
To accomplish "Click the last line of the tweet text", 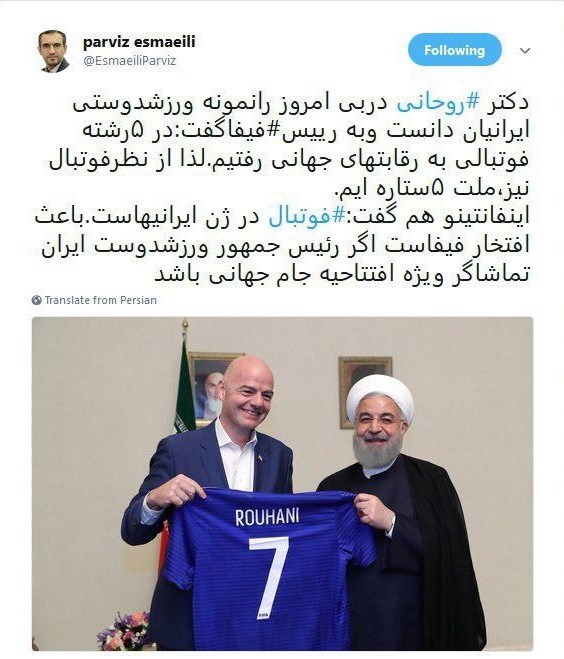I will tap(342, 275).
